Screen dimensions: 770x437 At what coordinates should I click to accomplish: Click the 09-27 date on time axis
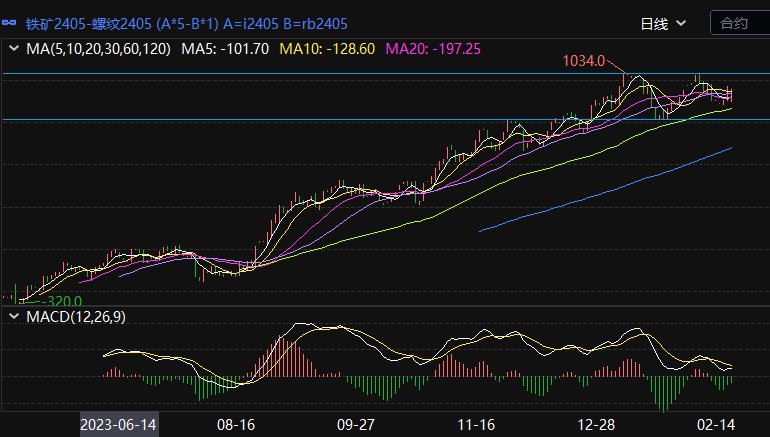(356, 425)
